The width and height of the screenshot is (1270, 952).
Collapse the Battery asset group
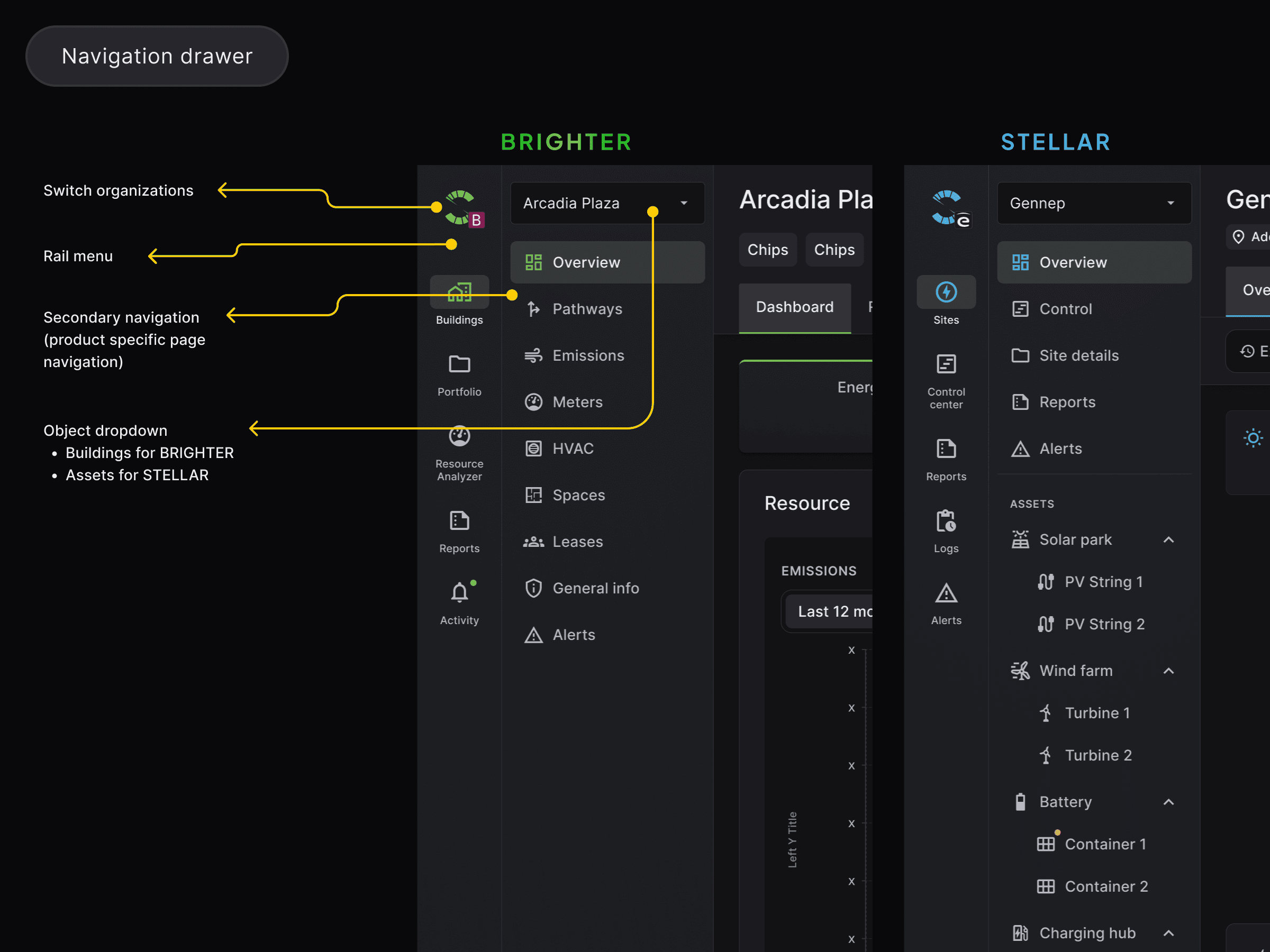pos(1168,802)
